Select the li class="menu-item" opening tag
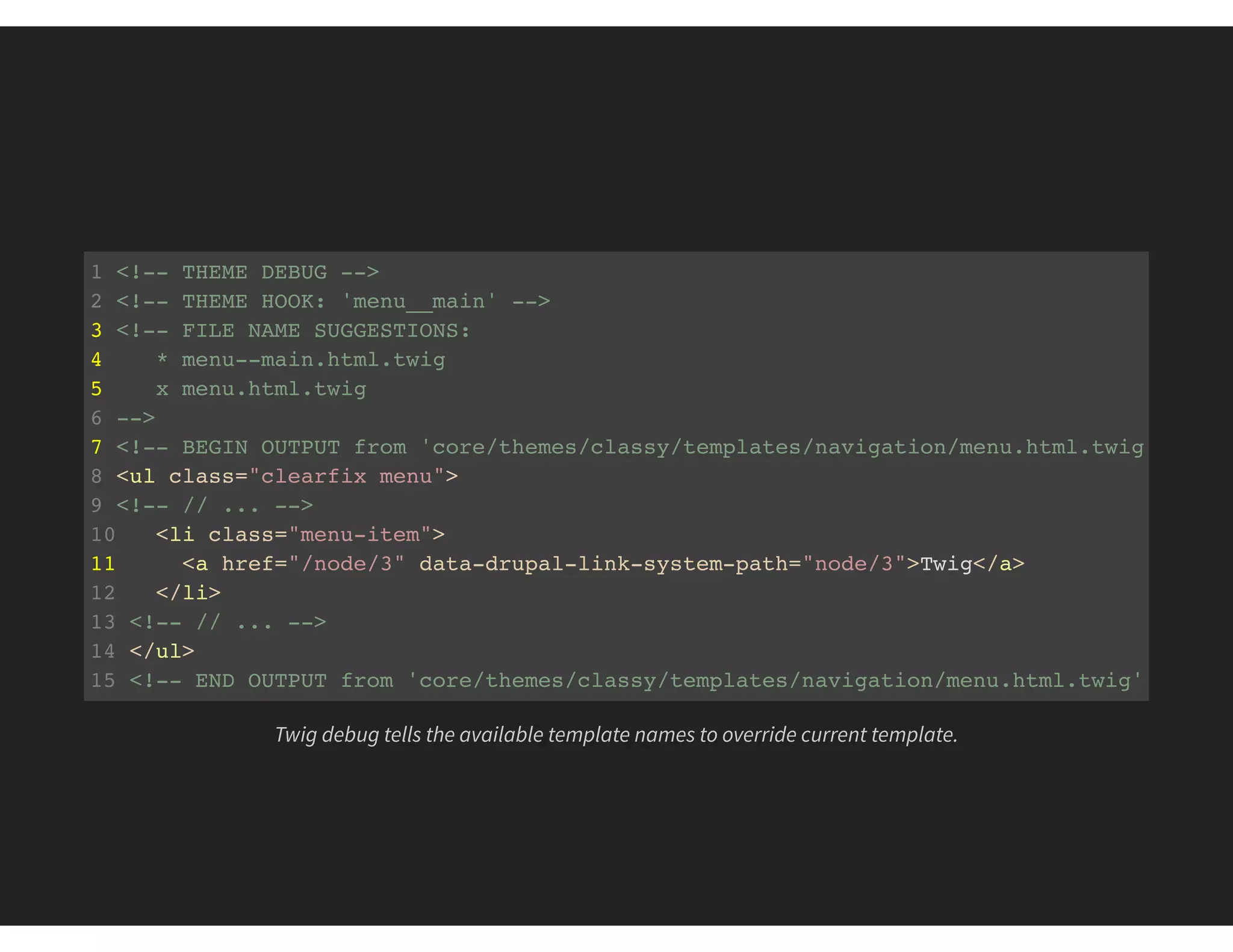Screen dimensions: 1233x952 300,534
